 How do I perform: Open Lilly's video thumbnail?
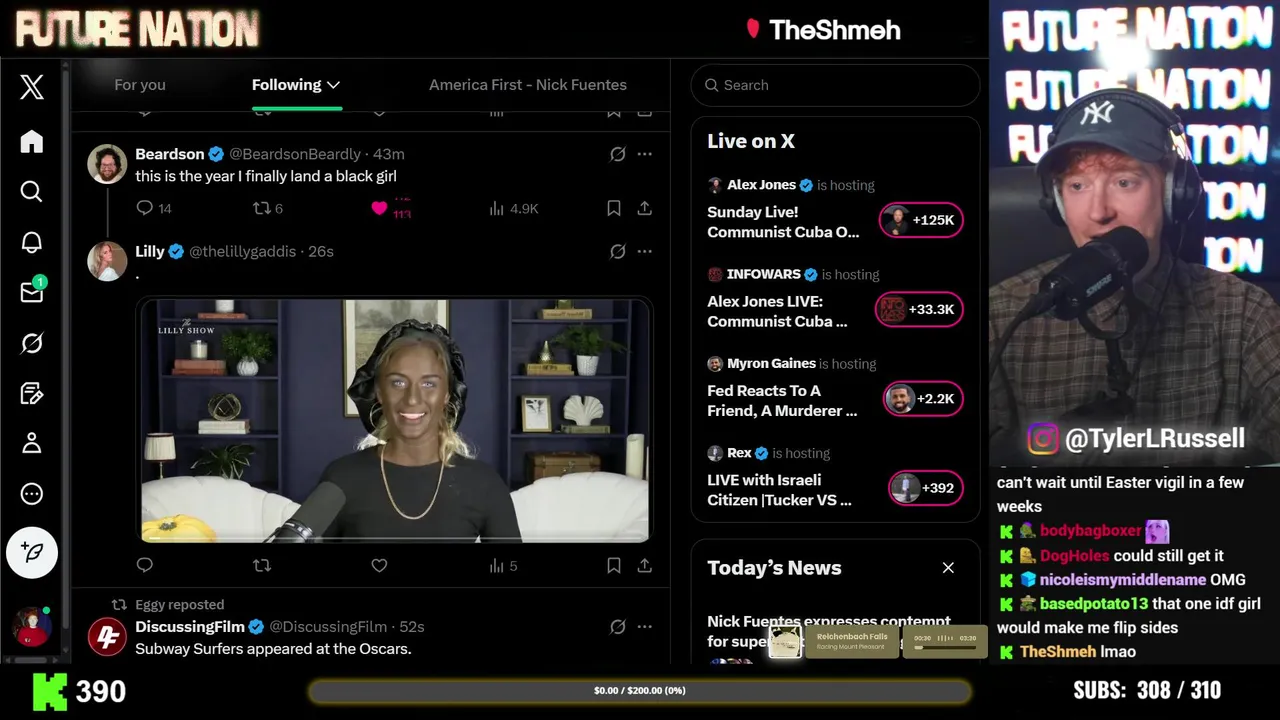(394, 420)
